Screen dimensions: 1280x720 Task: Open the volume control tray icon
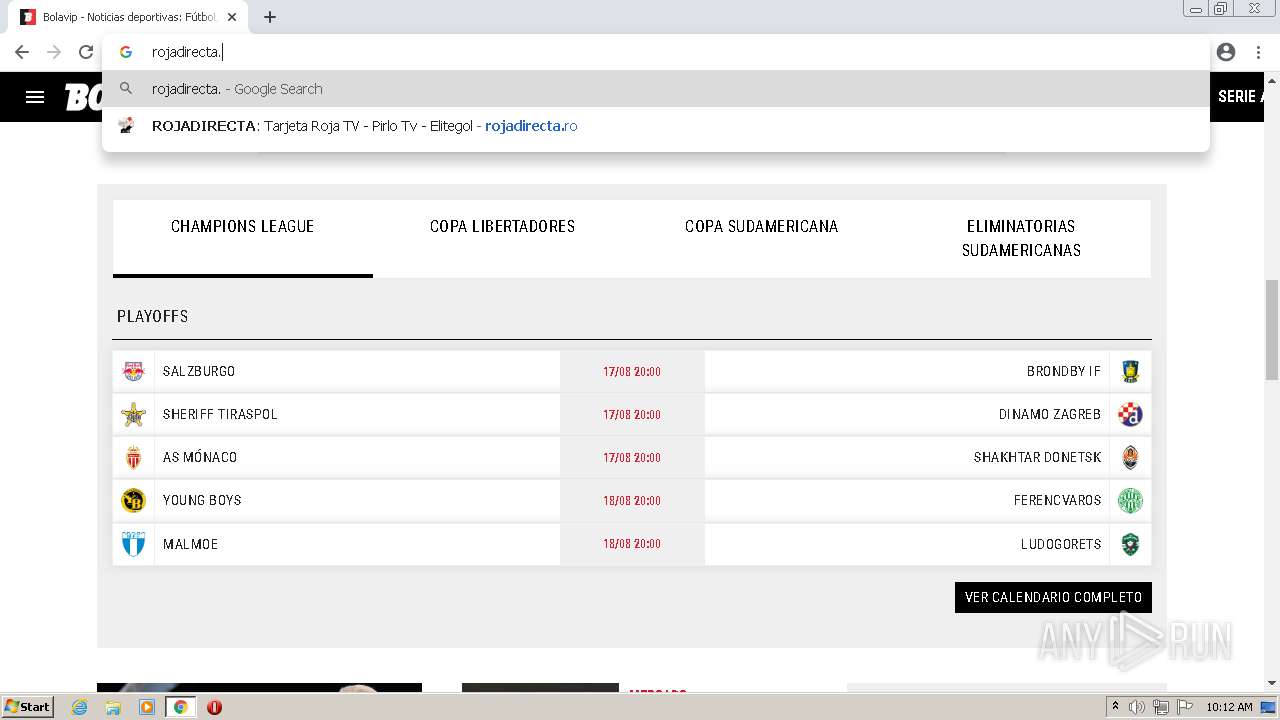point(1137,707)
